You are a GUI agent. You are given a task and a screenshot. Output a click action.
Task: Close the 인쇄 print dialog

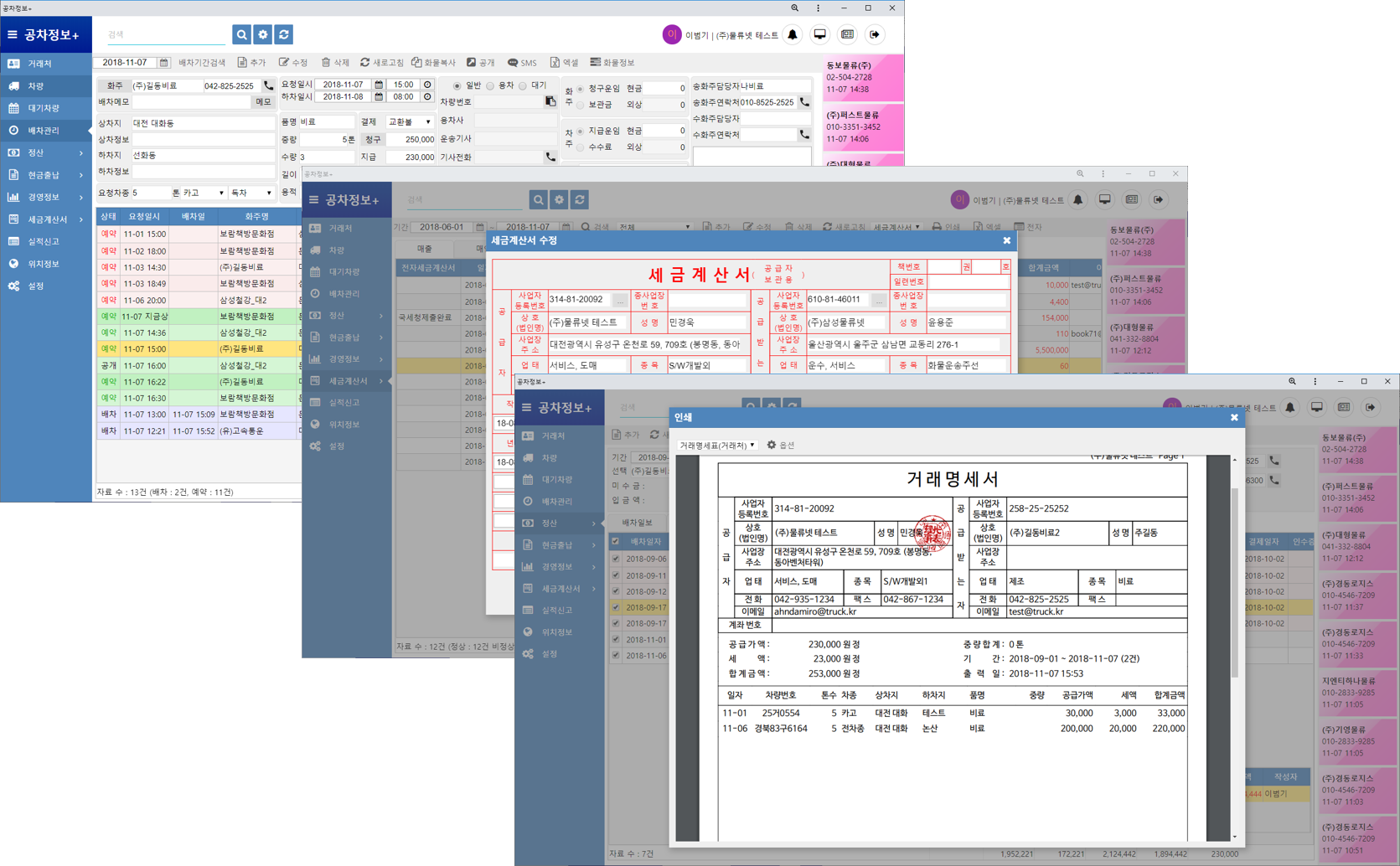pos(1234,417)
